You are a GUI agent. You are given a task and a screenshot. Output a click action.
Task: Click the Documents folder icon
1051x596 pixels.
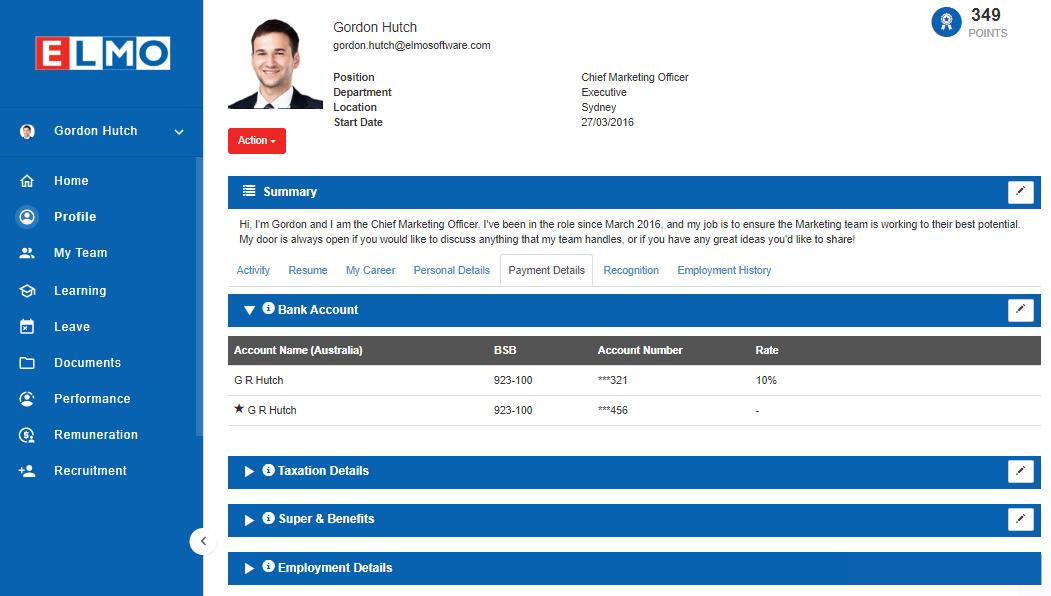tap(27, 363)
